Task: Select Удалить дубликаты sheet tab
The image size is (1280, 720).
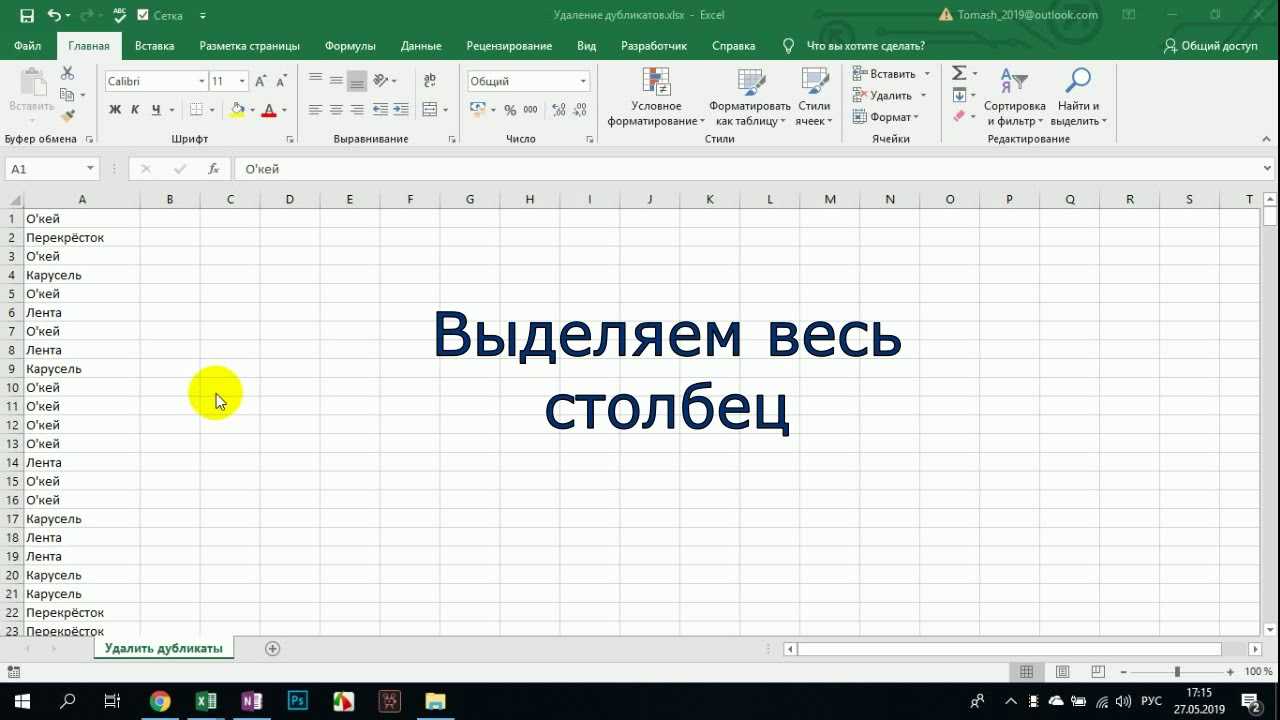Action: (164, 649)
